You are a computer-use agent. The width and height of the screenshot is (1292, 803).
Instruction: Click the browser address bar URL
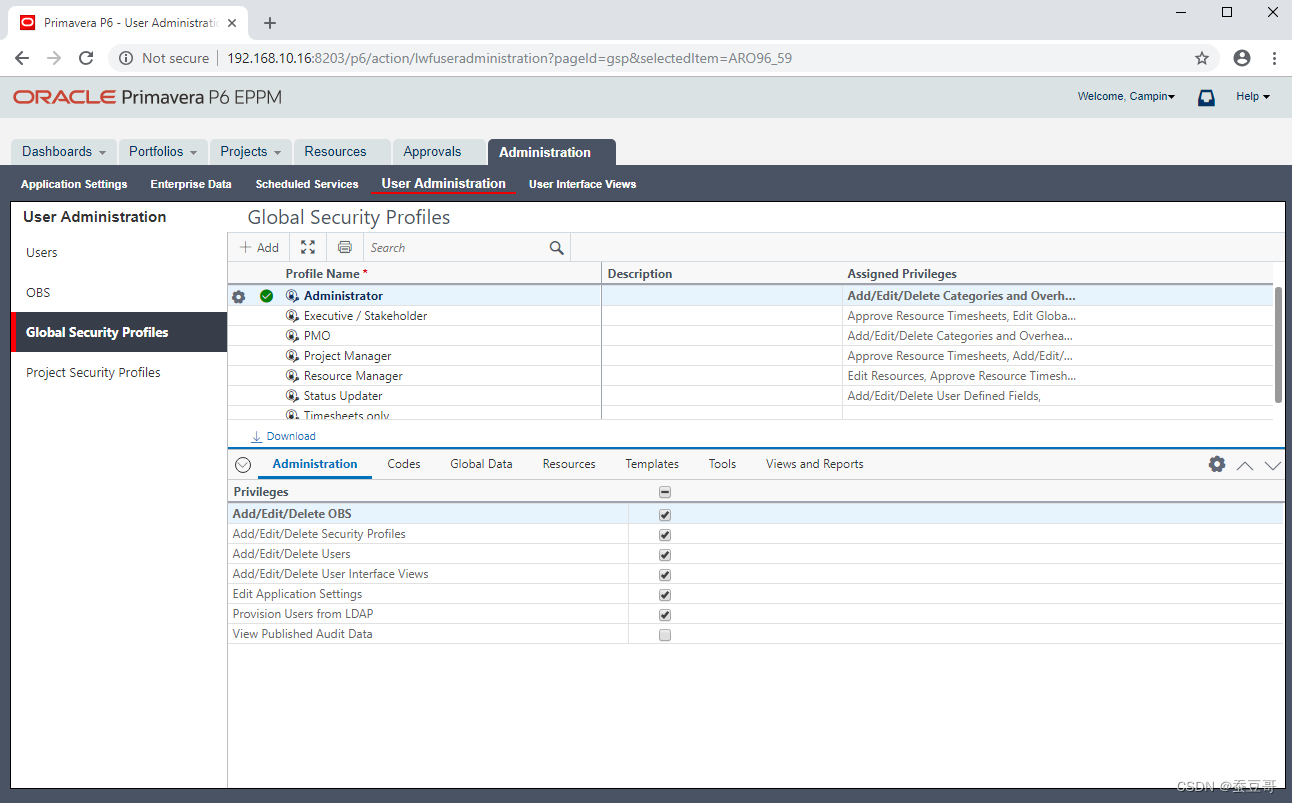click(x=509, y=58)
